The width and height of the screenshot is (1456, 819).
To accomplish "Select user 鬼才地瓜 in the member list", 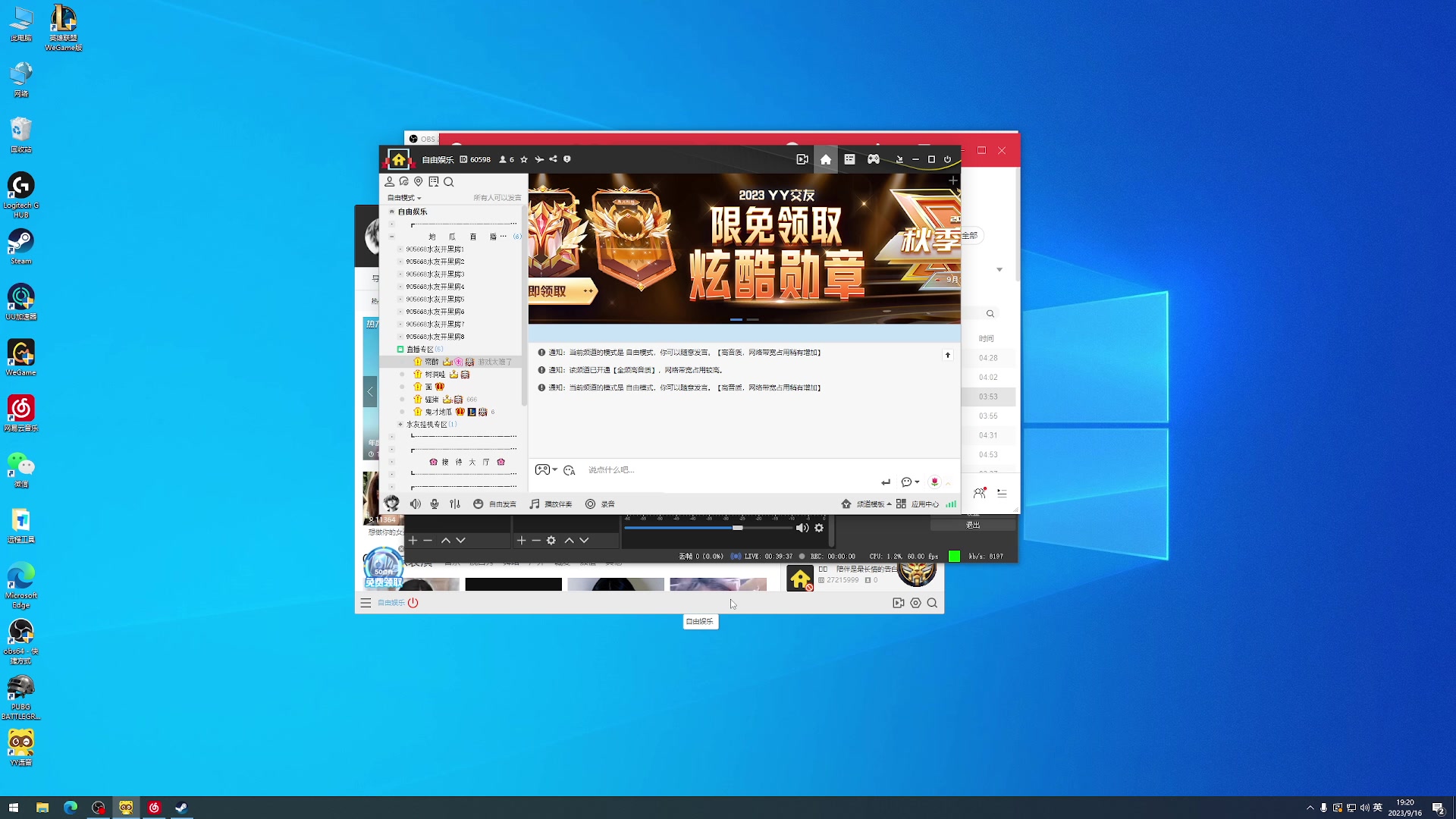I will pos(438,412).
